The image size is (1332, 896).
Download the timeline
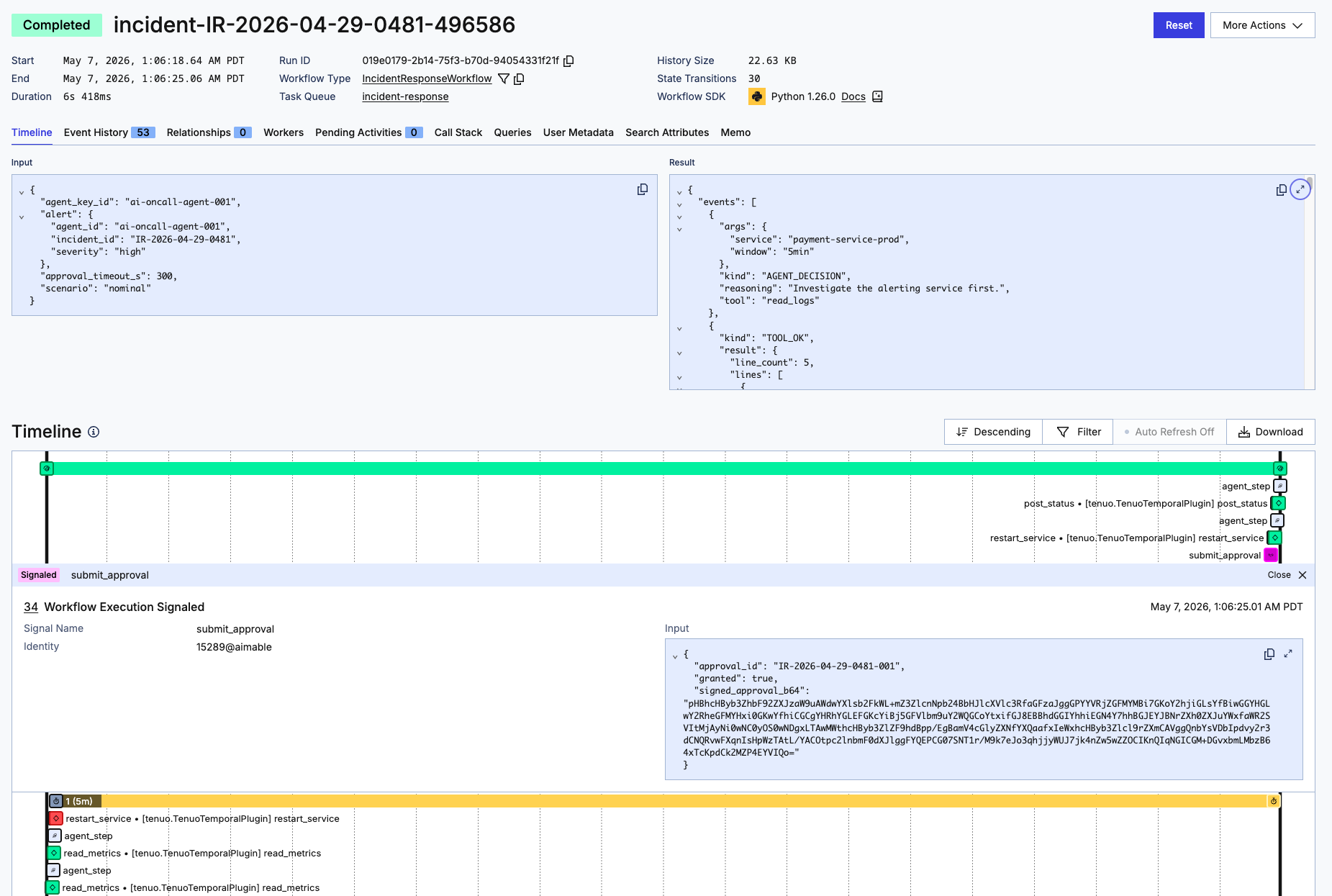pyautogui.click(x=1271, y=432)
